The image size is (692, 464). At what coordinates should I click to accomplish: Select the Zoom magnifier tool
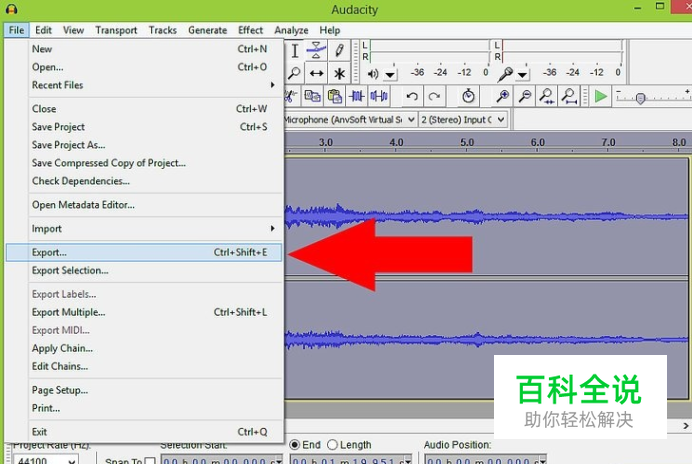click(294, 73)
